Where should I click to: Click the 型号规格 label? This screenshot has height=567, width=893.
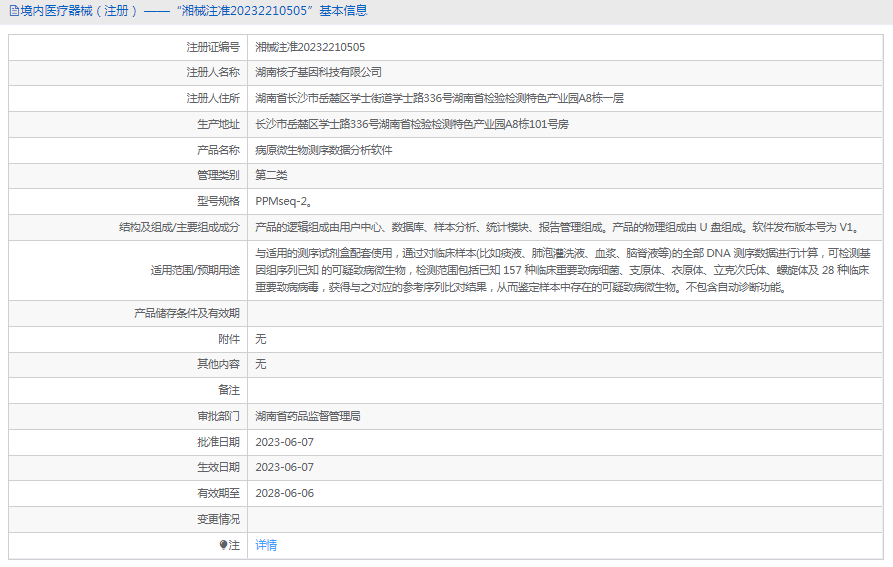point(218,202)
